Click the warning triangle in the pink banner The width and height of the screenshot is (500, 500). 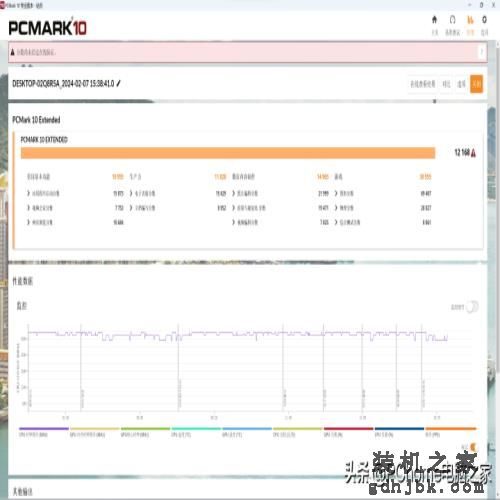tap(13, 52)
